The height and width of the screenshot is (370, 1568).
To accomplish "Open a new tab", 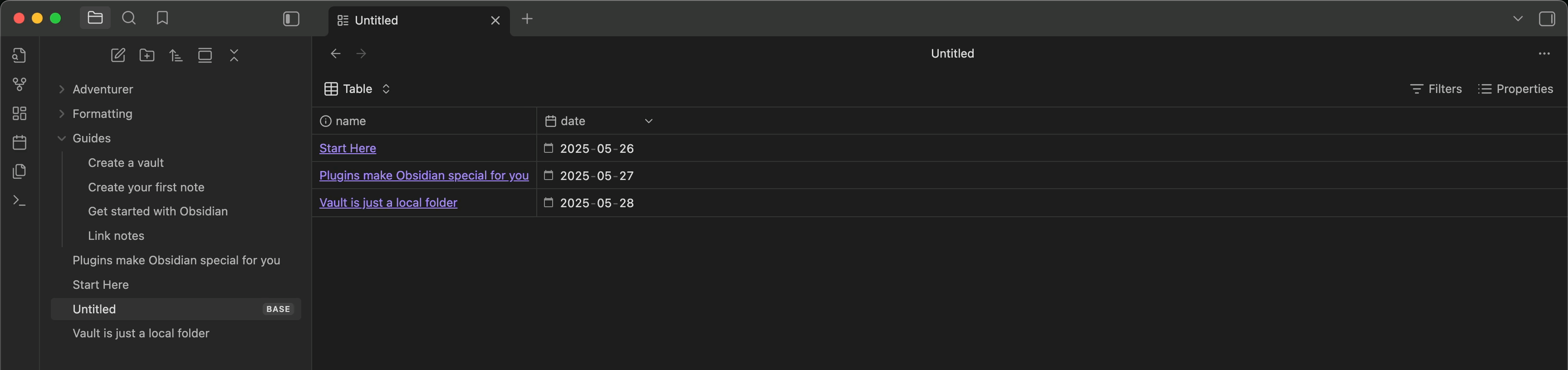I will 527,19.
